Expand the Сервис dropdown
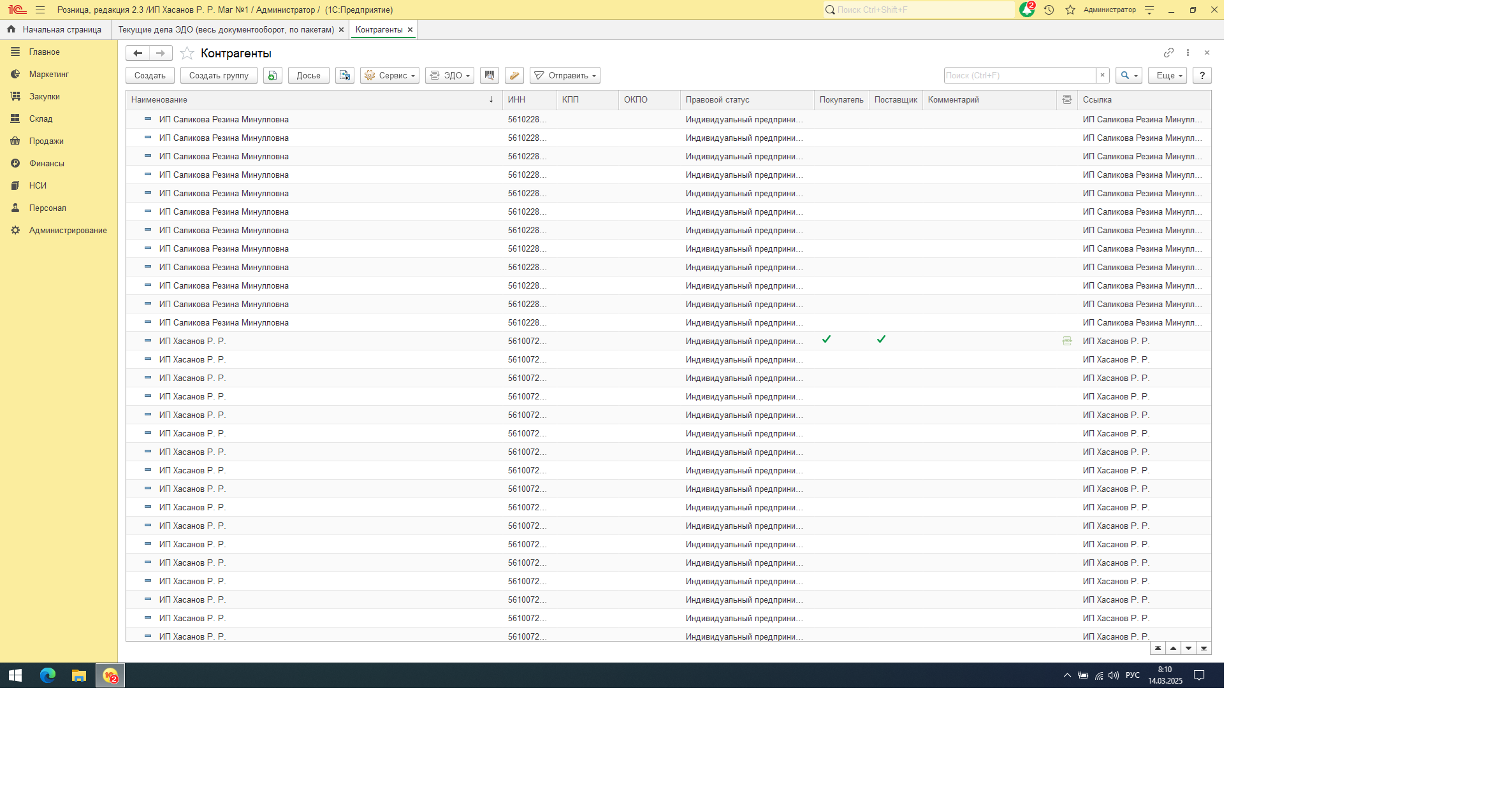The width and height of the screenshot is (1512, 804). (389, 75)
